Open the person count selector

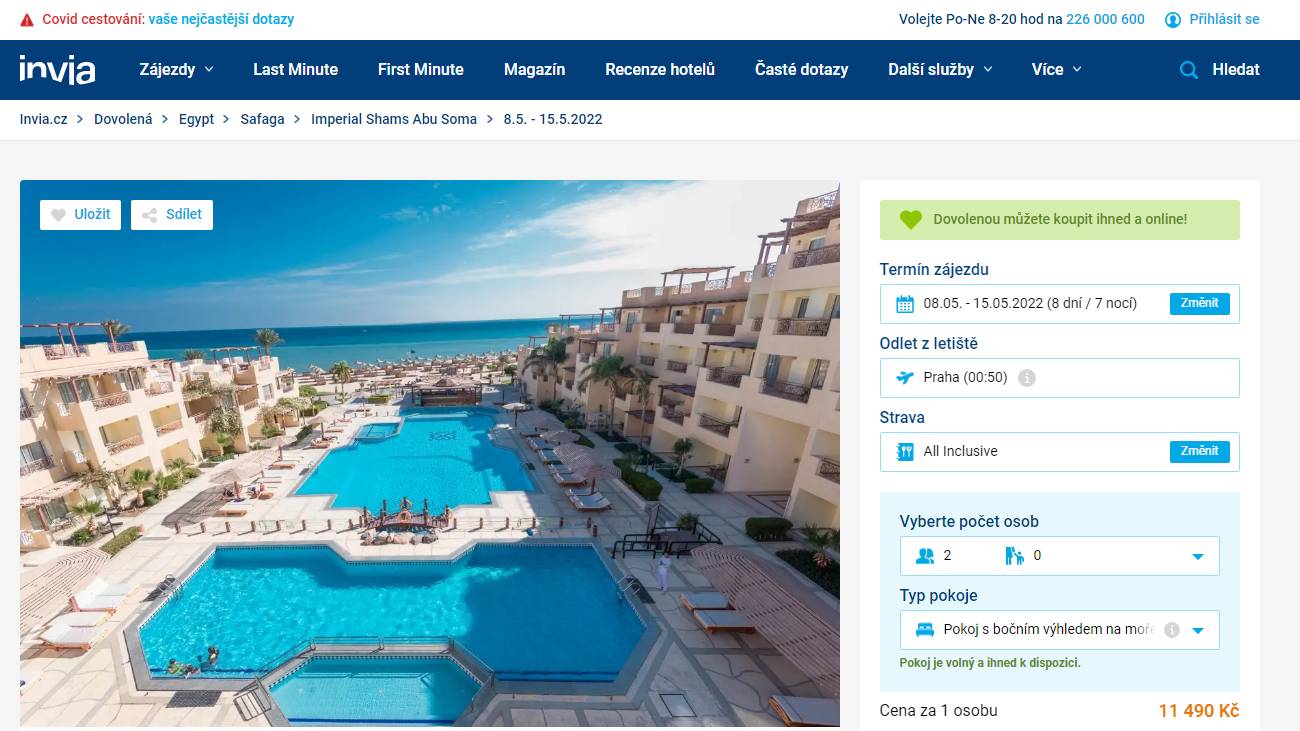click(x=1060, y=556)
